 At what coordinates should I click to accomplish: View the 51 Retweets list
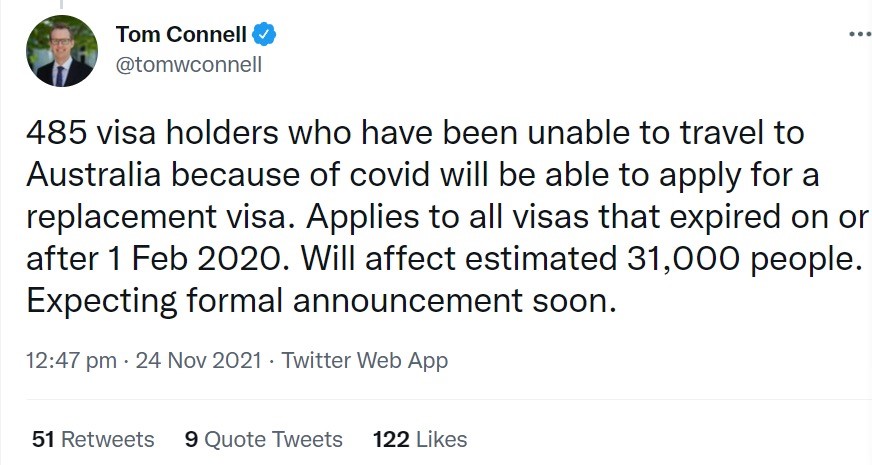[x=93, y=439]
